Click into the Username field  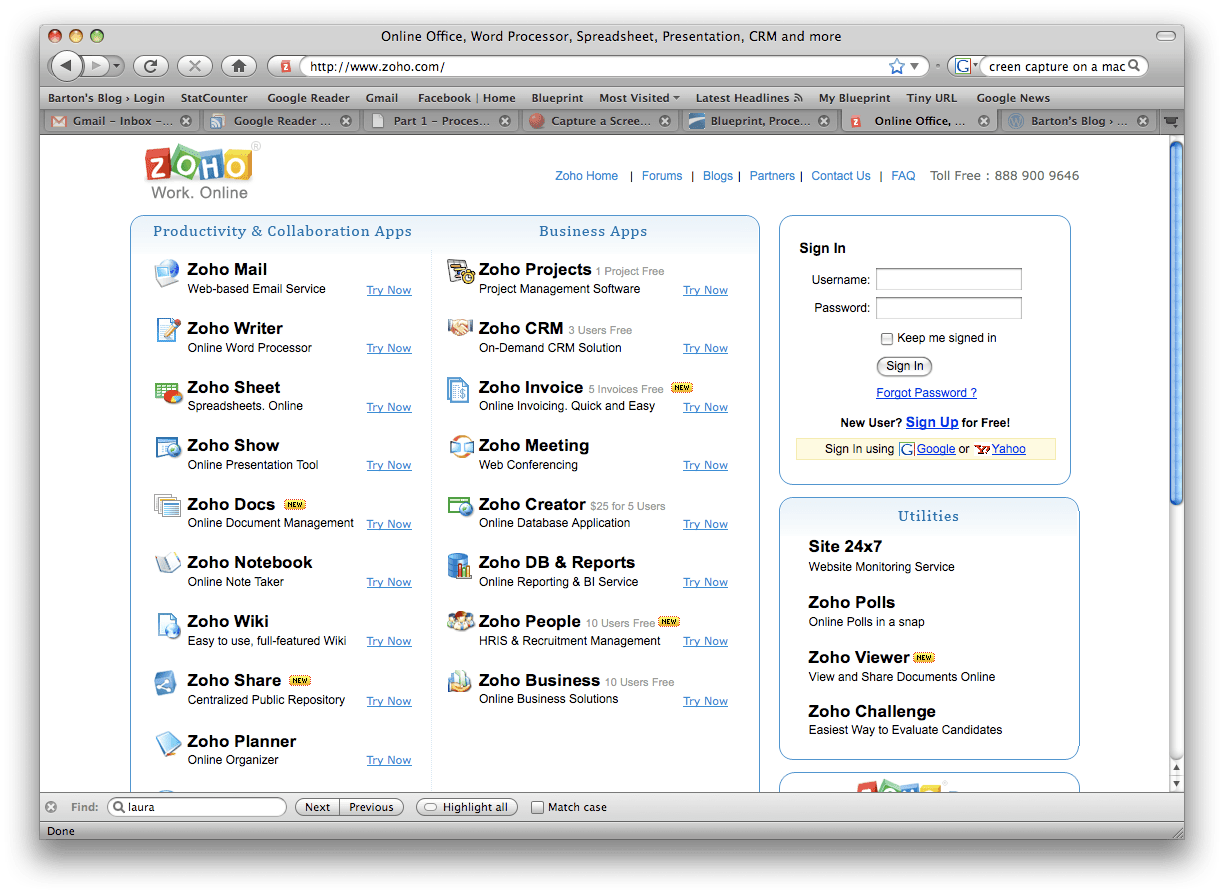pos(949,279)
